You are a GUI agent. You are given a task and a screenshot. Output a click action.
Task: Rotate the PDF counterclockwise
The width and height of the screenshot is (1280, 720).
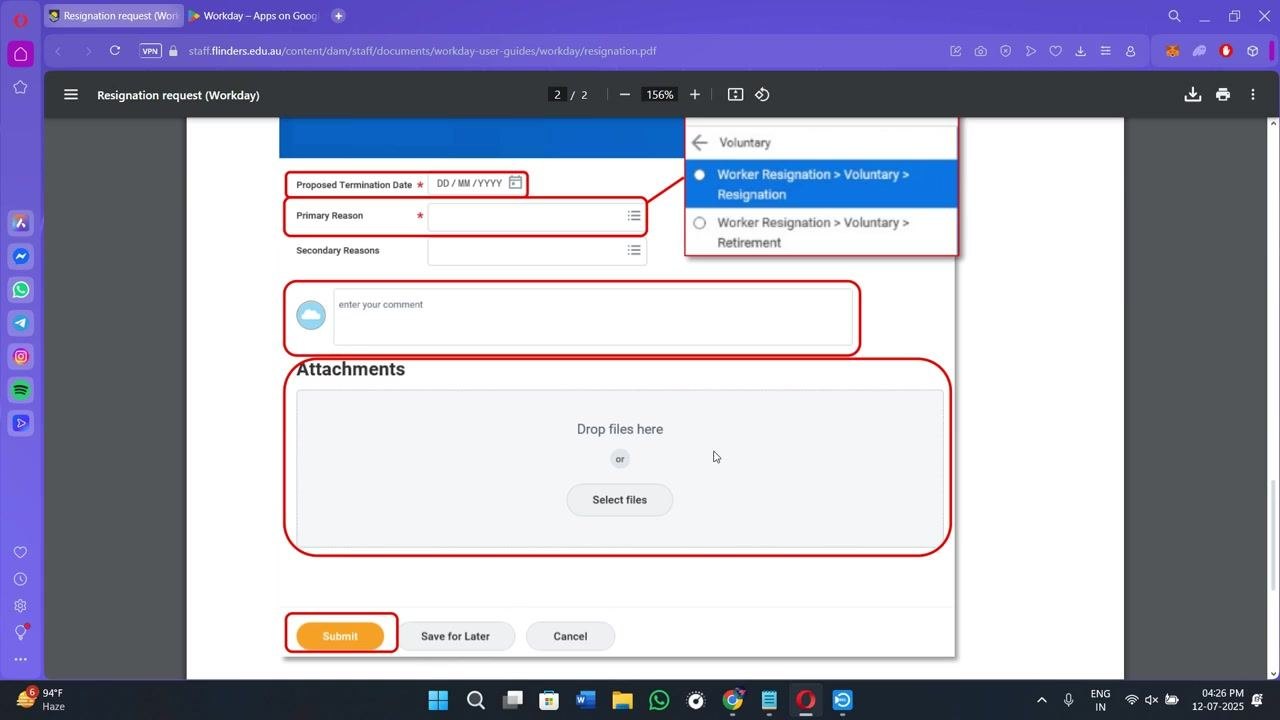762,95
